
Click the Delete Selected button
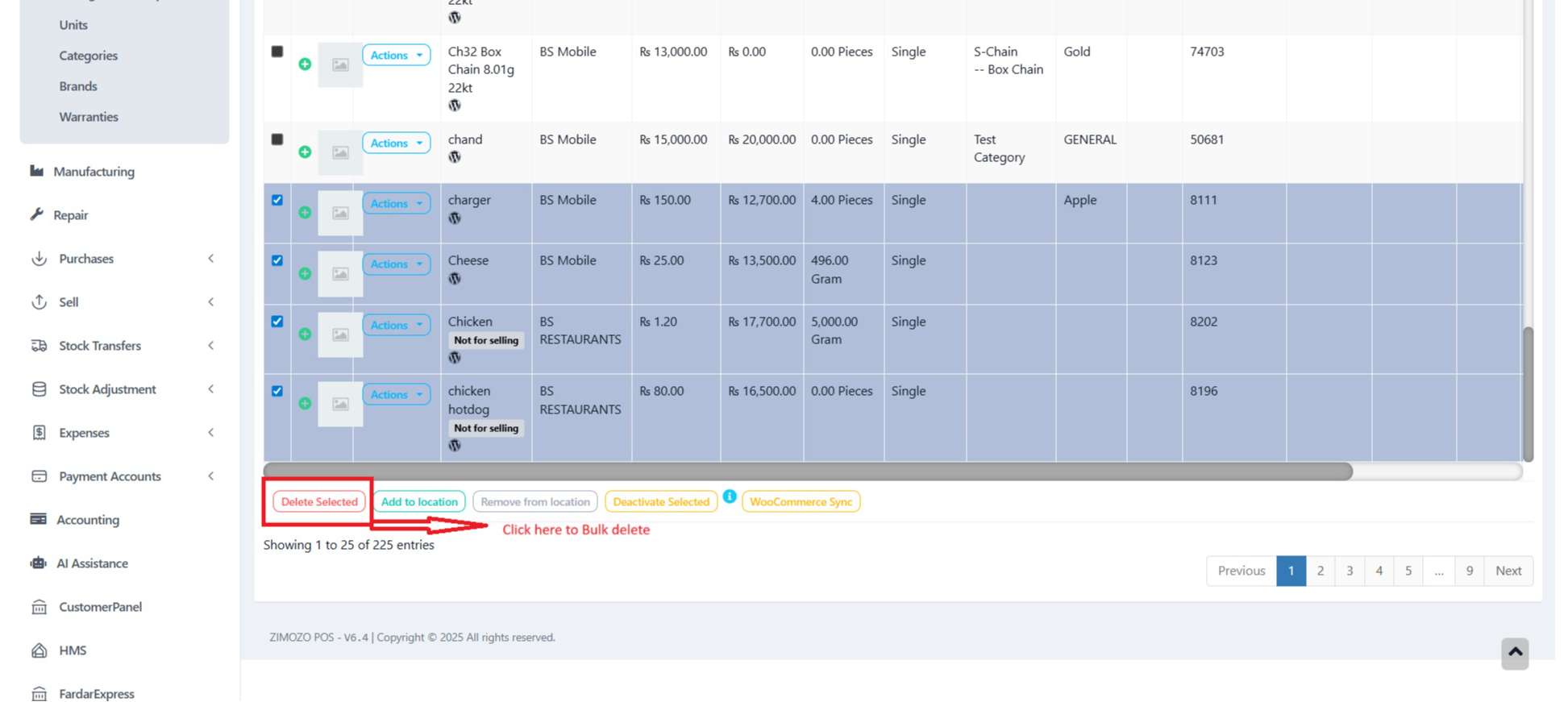(x=319, y=501)
